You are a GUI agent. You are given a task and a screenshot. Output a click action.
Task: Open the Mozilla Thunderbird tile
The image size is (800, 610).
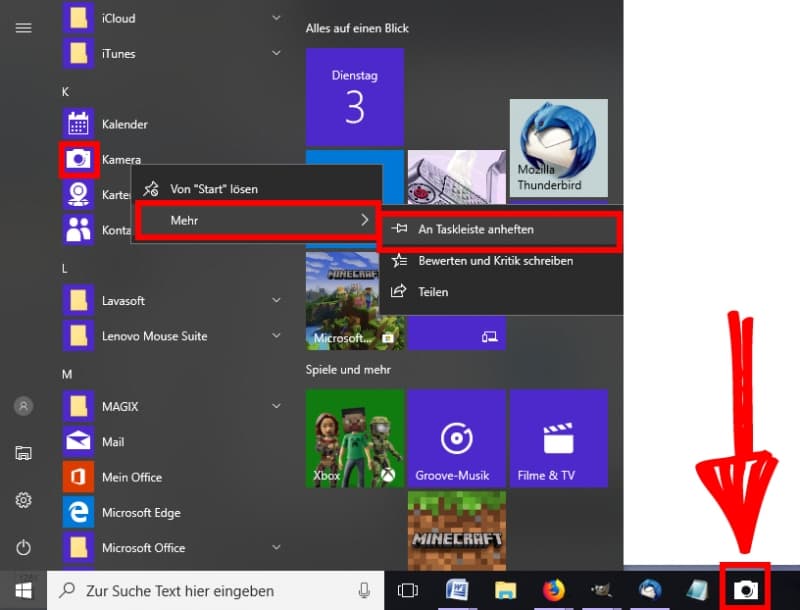(x=559, y=148)
